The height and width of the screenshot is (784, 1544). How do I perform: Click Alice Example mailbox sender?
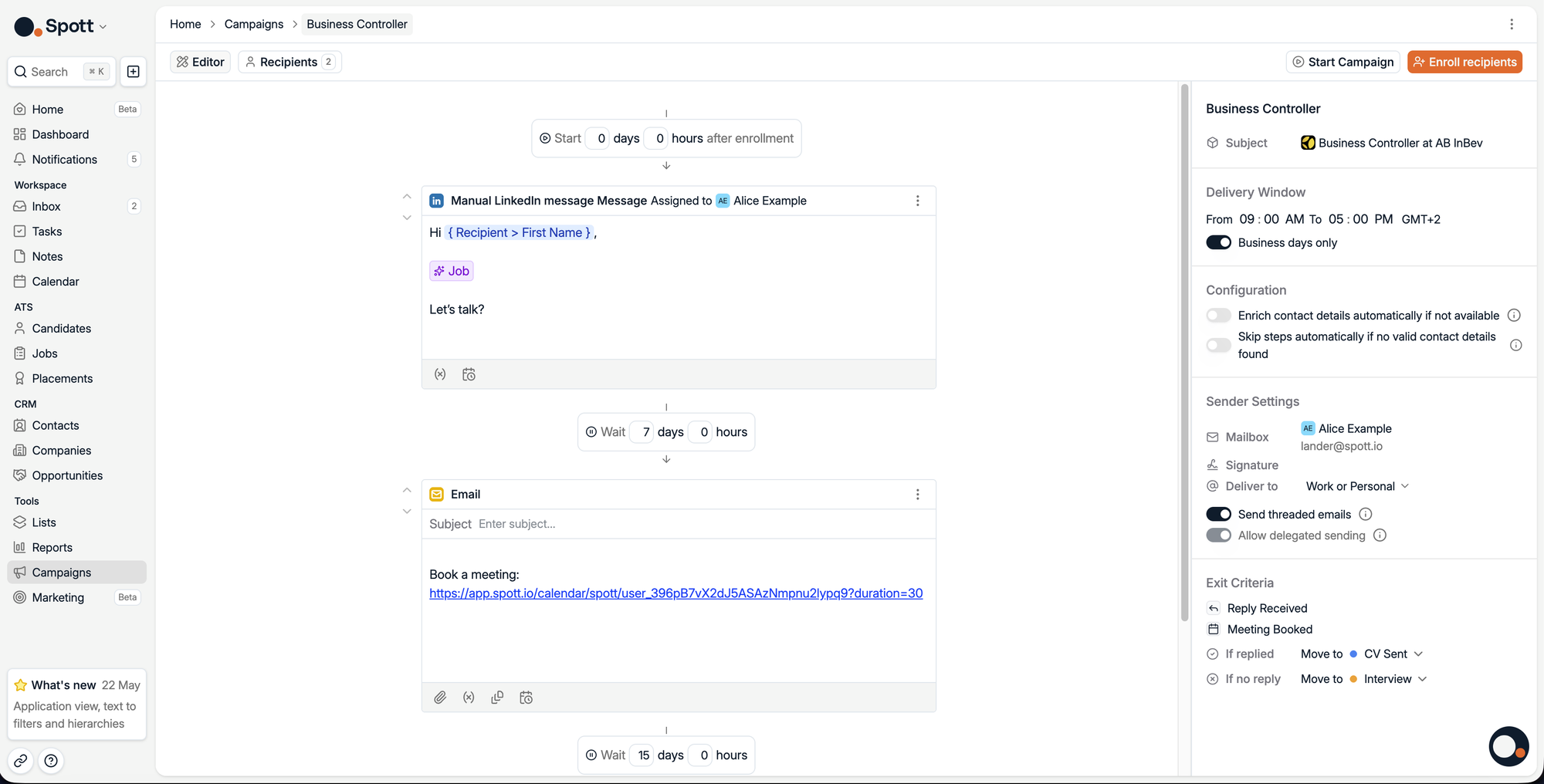coord(1346,428)
